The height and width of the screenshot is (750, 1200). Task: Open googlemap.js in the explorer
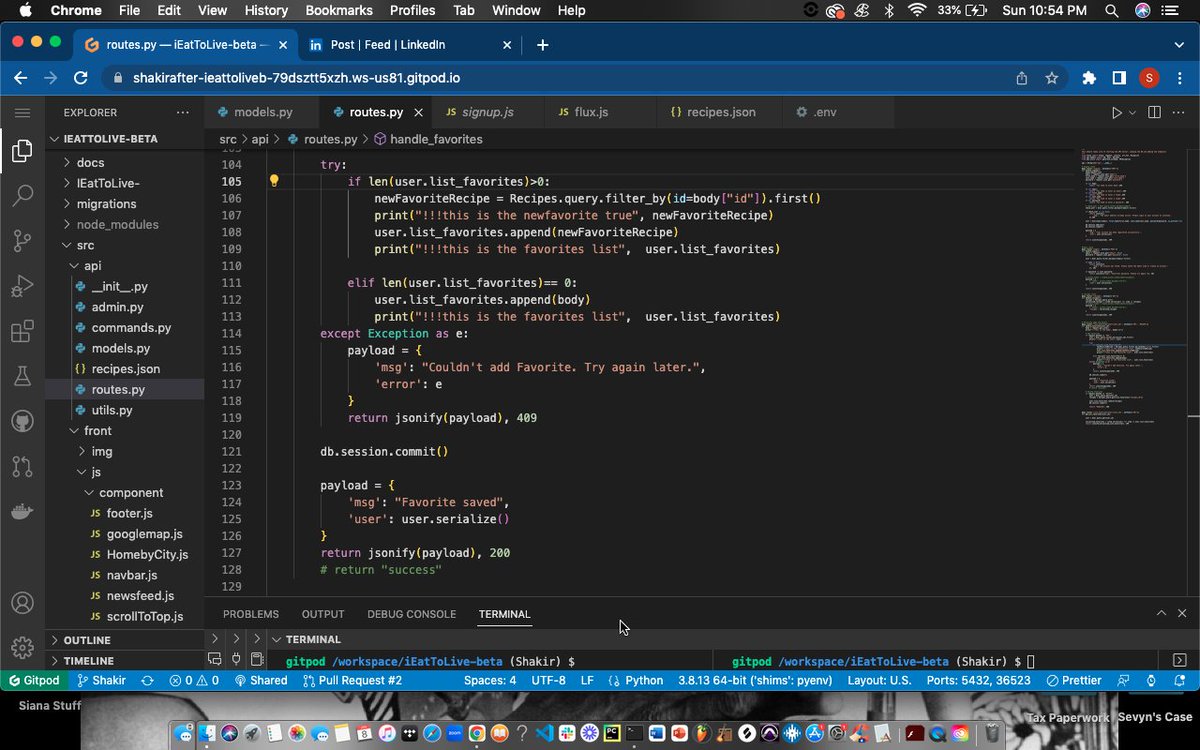click(x=144, y=534)
